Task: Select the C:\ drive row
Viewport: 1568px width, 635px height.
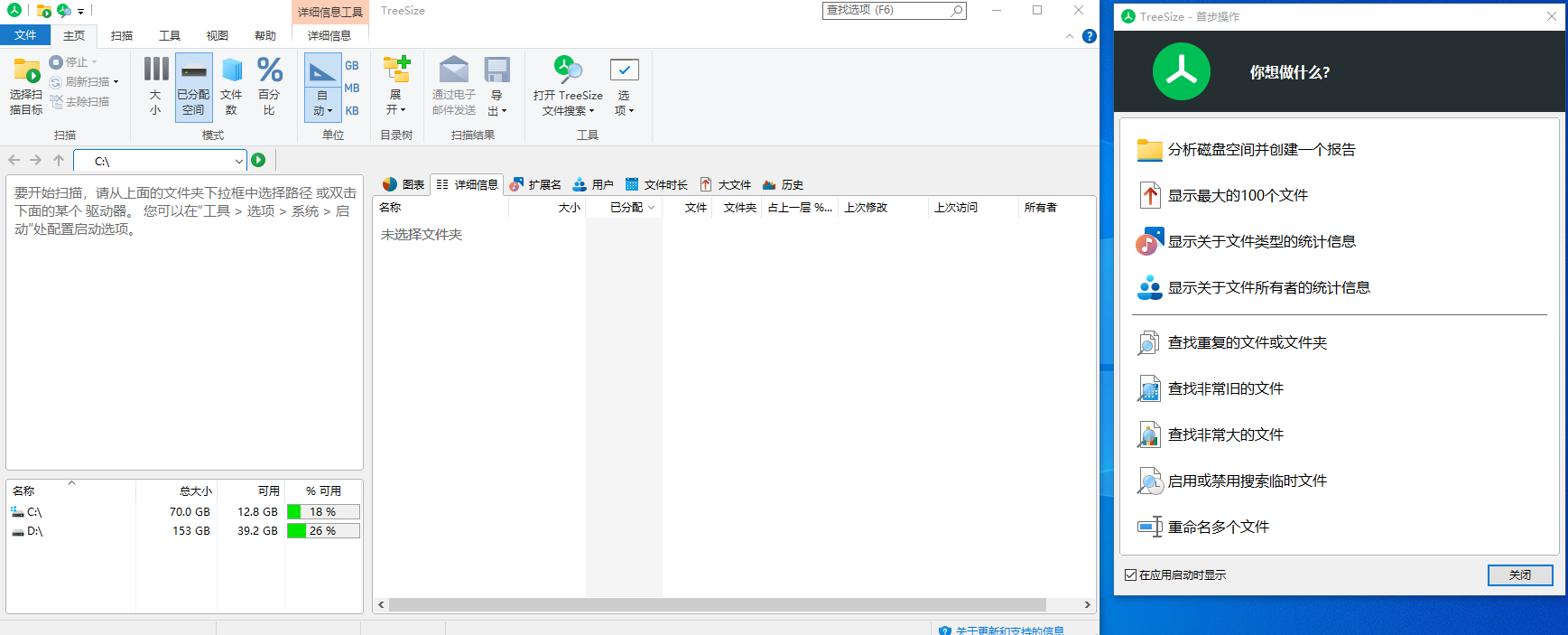Action: tap(185, 511)
